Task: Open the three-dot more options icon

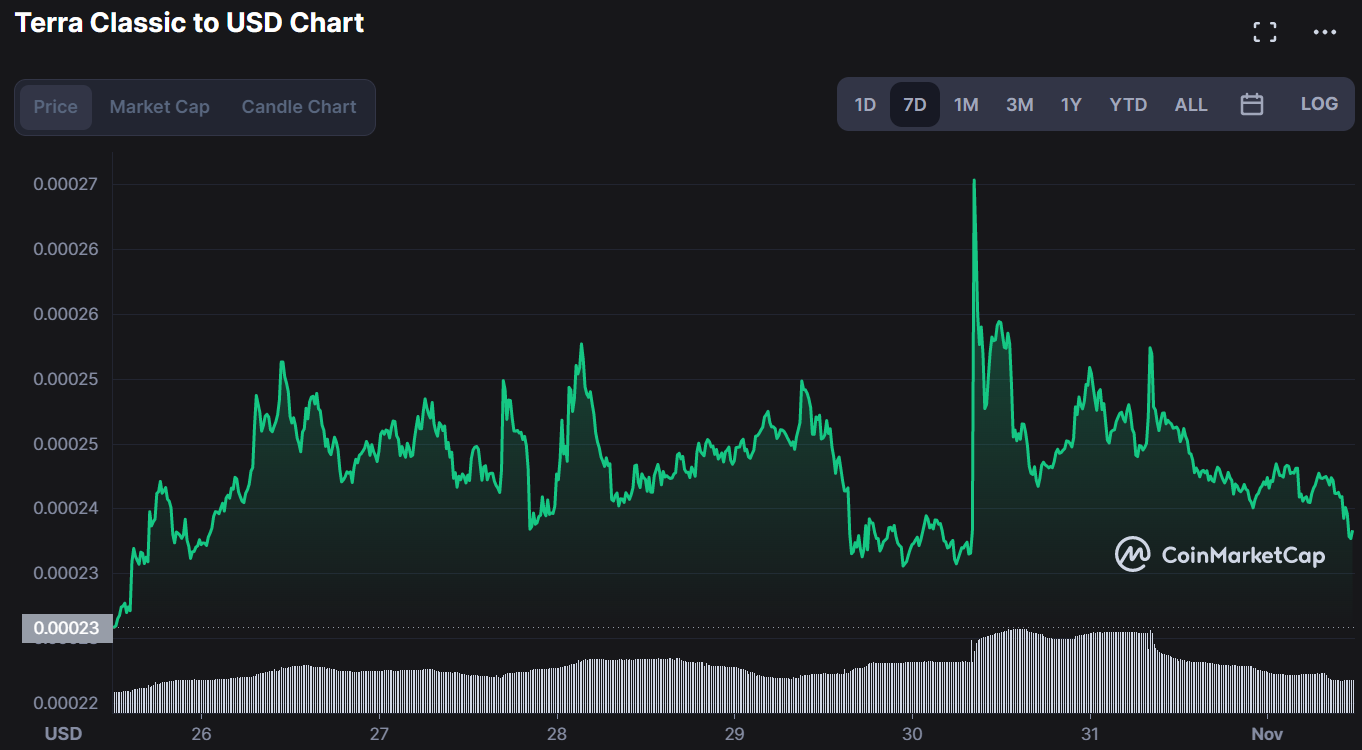Action: tap(1324, 31)
